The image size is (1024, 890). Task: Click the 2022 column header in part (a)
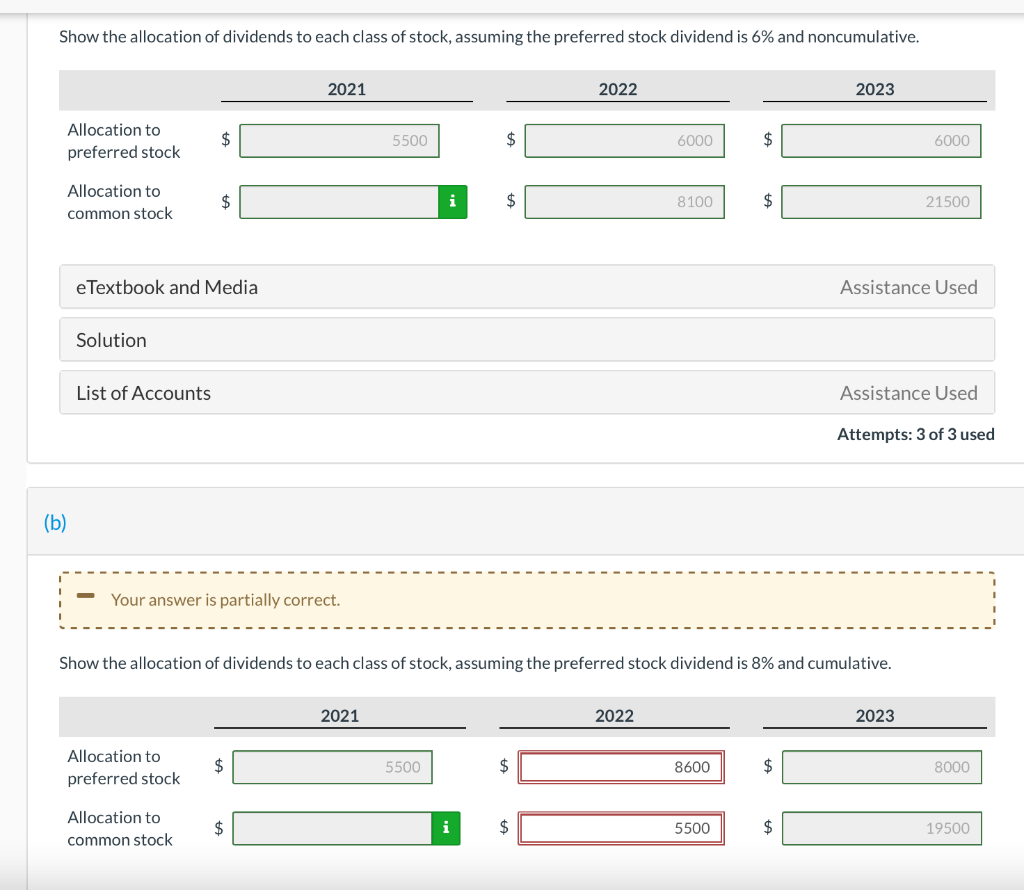tap(618, 89)
